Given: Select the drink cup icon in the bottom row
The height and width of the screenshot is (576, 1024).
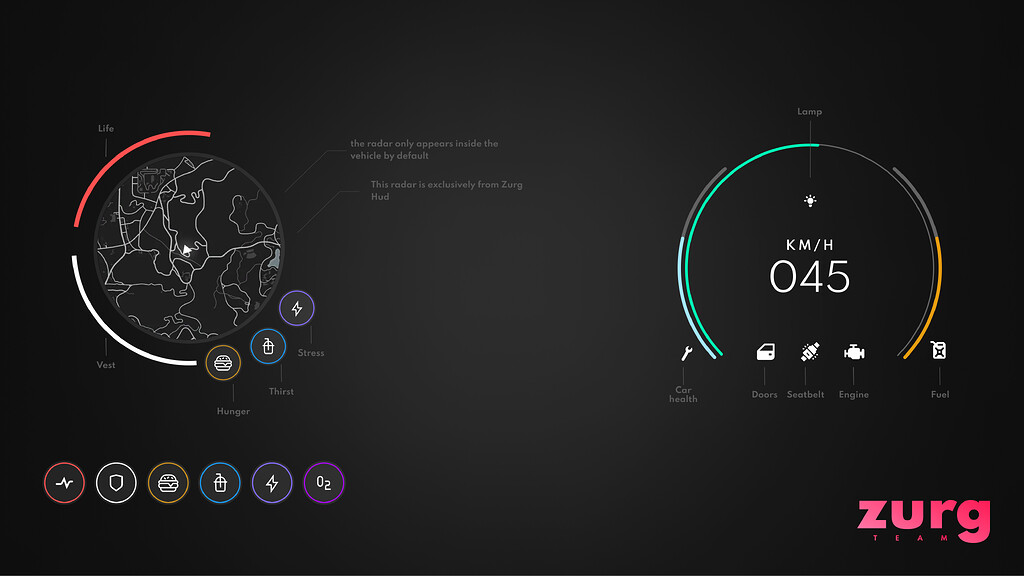Looking at the screenshot, I should point(220,482).
